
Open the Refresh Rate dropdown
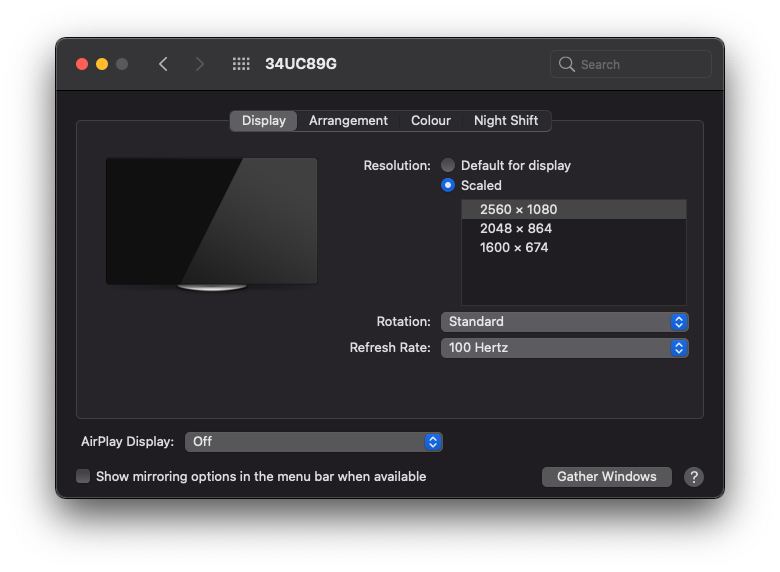565,348
